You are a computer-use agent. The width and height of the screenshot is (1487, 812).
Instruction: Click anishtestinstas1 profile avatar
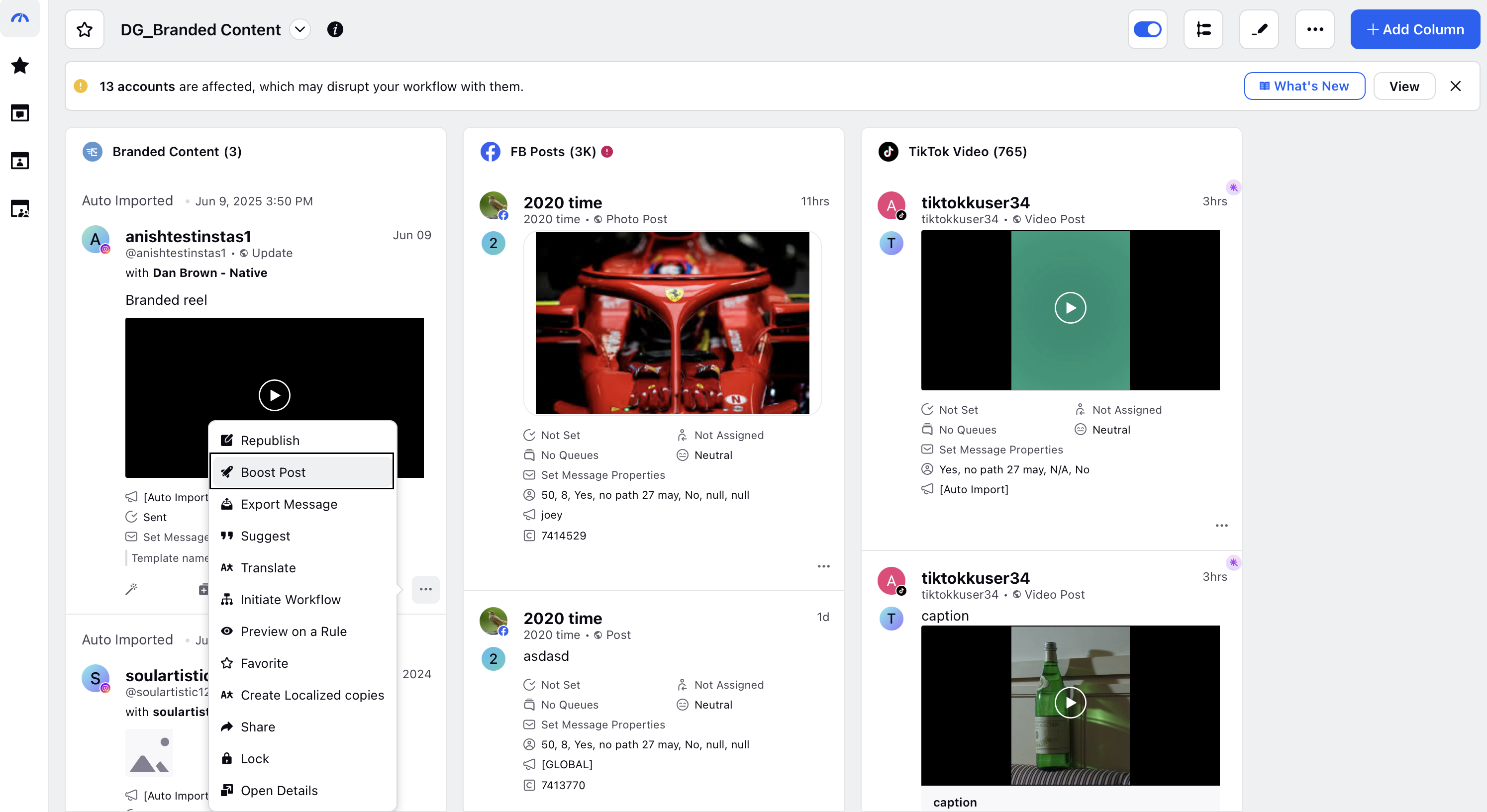point(95,239)
